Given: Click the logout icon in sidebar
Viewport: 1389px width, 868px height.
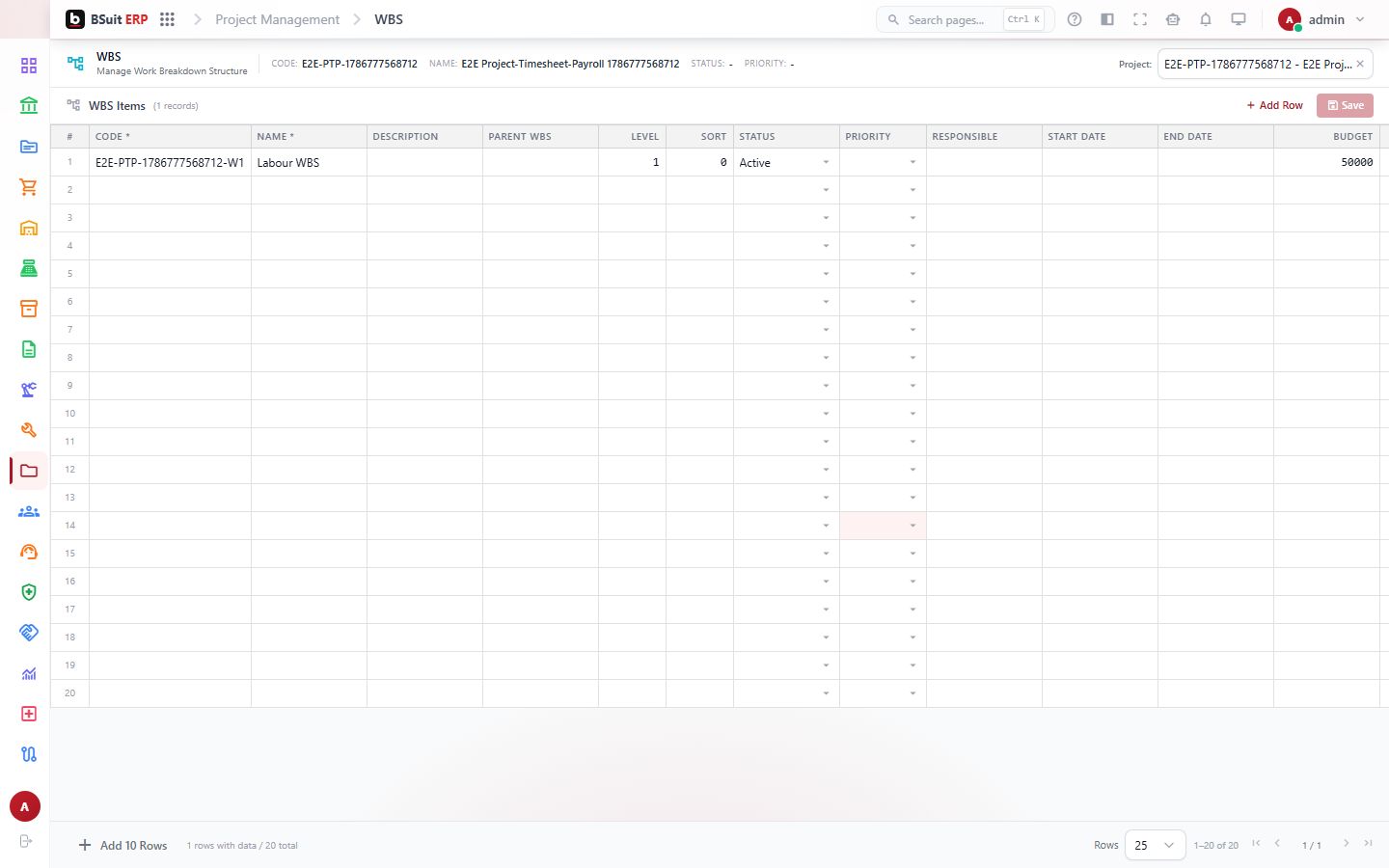Looking at the screenshot, I should pos(26,841).
